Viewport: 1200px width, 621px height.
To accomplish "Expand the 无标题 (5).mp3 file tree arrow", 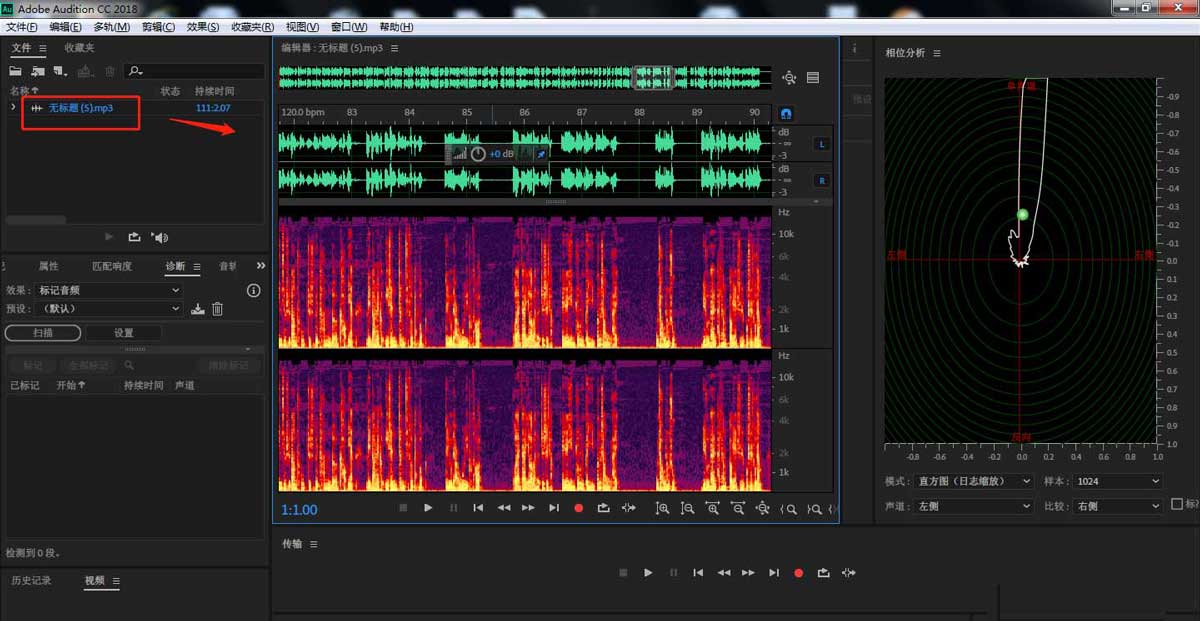I will click(x=13, y=107).
